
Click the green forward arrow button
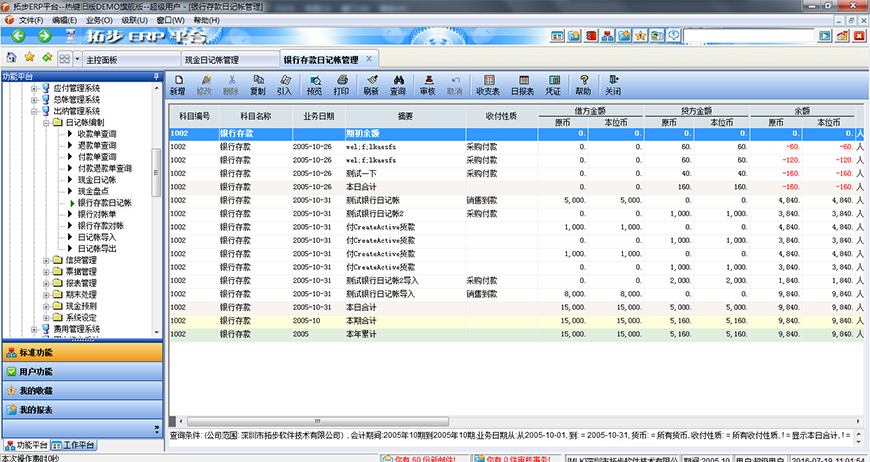point(45,37)
